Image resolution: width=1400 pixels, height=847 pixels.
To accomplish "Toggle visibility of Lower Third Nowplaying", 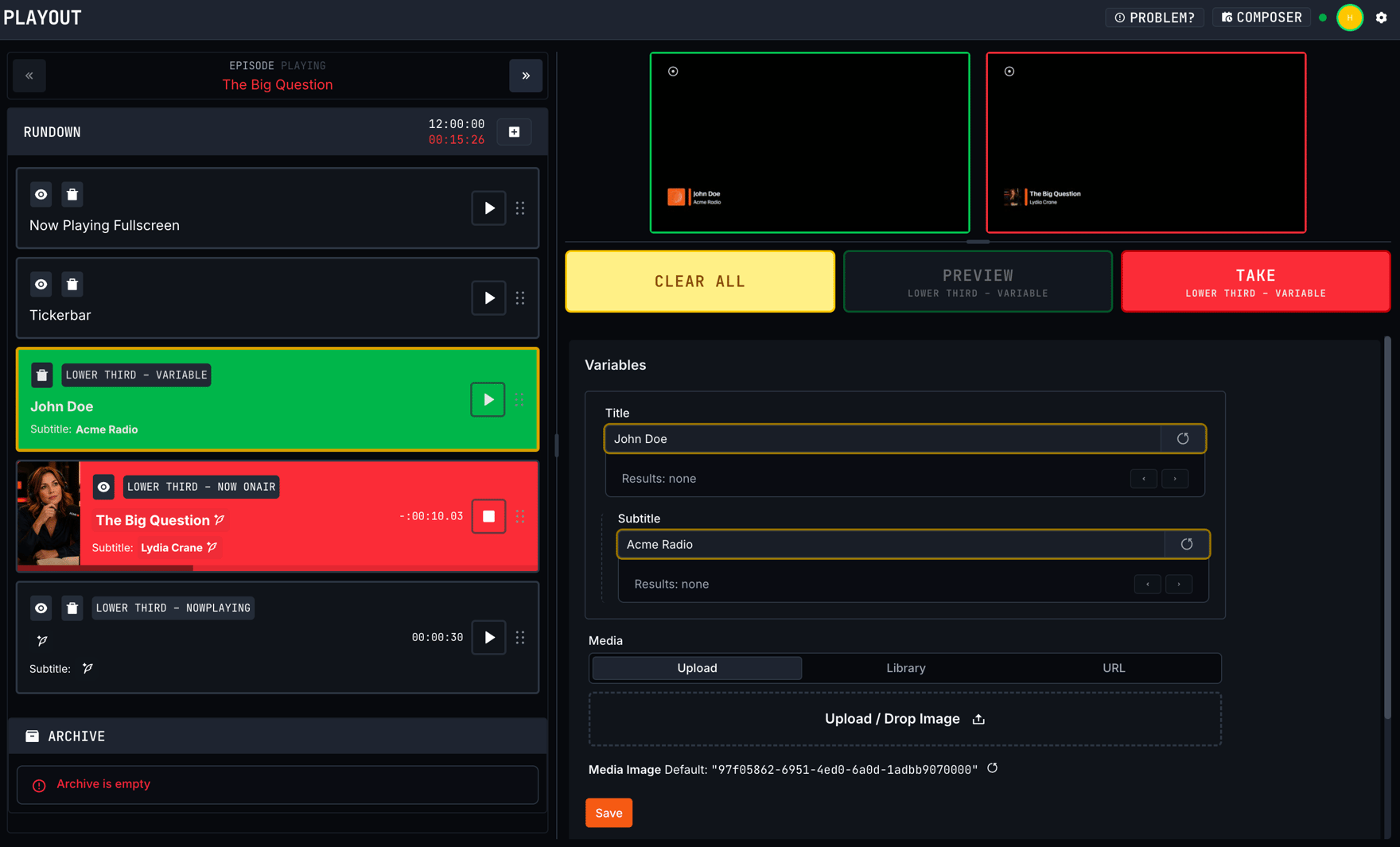I will pyautogui.click(x=41, y=608).
